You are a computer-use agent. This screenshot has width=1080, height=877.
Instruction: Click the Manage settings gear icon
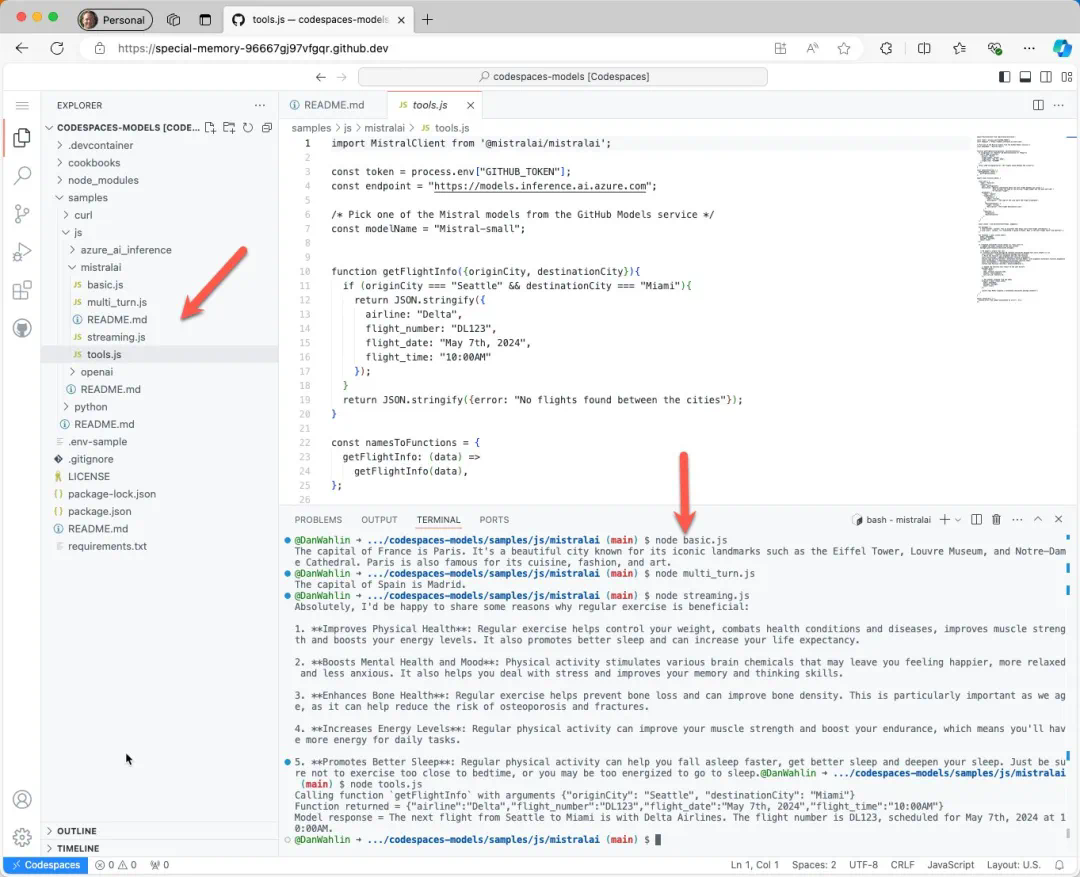(21, 837)
